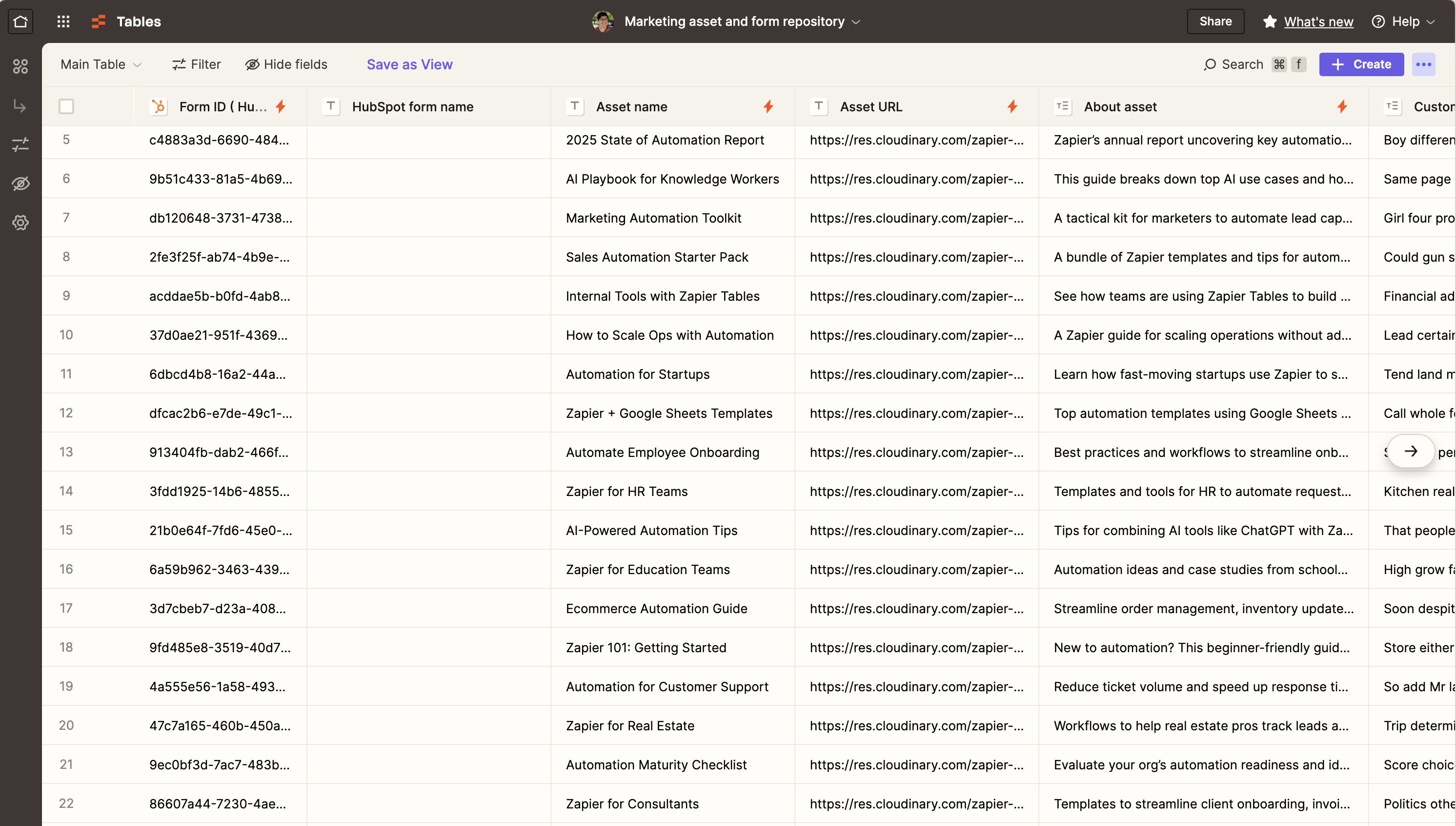Select cell 'Automation Maturity Checklist'
This screenshot has height=826, width=1456.
(672, 764)
